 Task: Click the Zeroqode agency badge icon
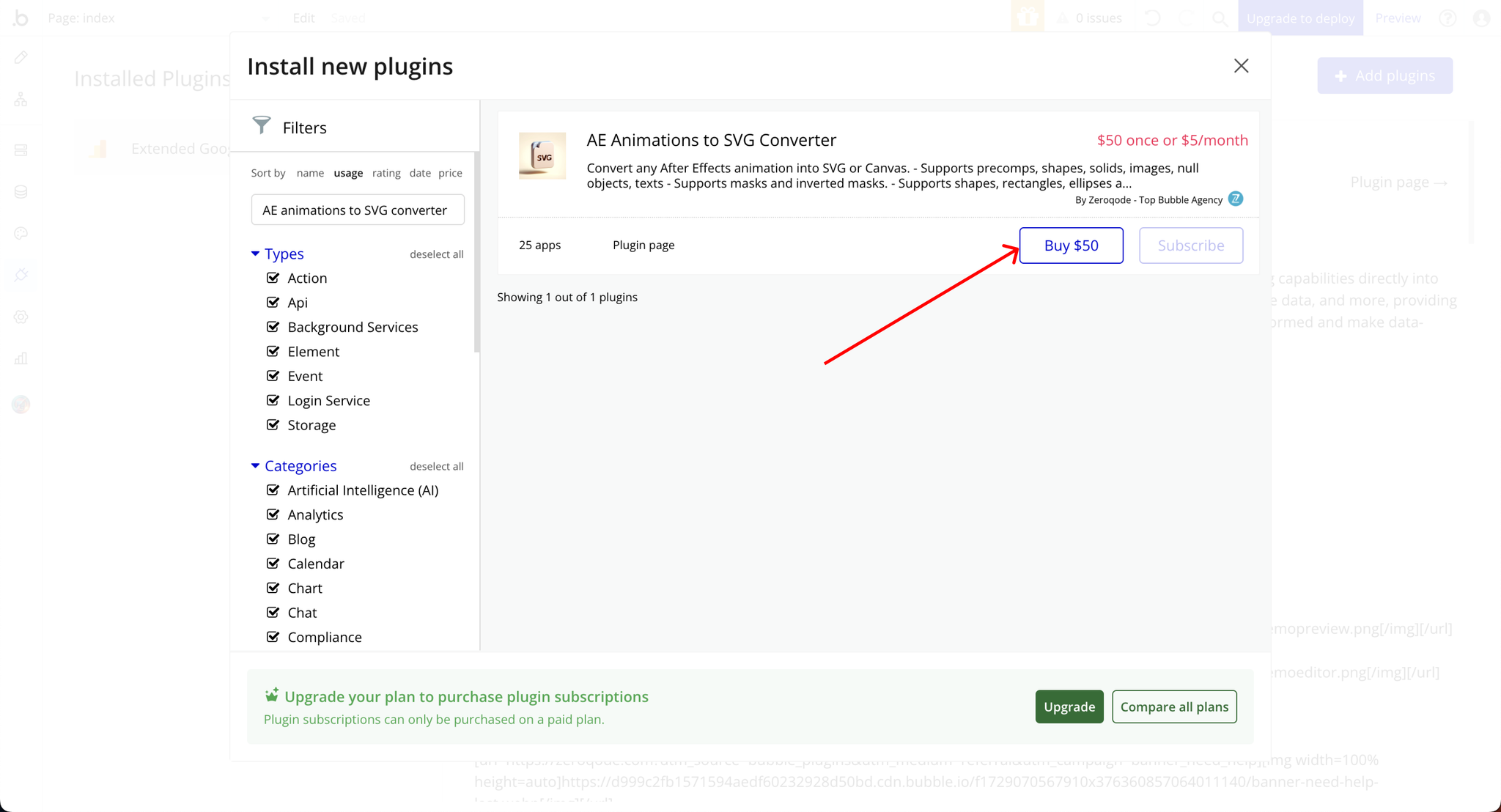[1236, 199]
